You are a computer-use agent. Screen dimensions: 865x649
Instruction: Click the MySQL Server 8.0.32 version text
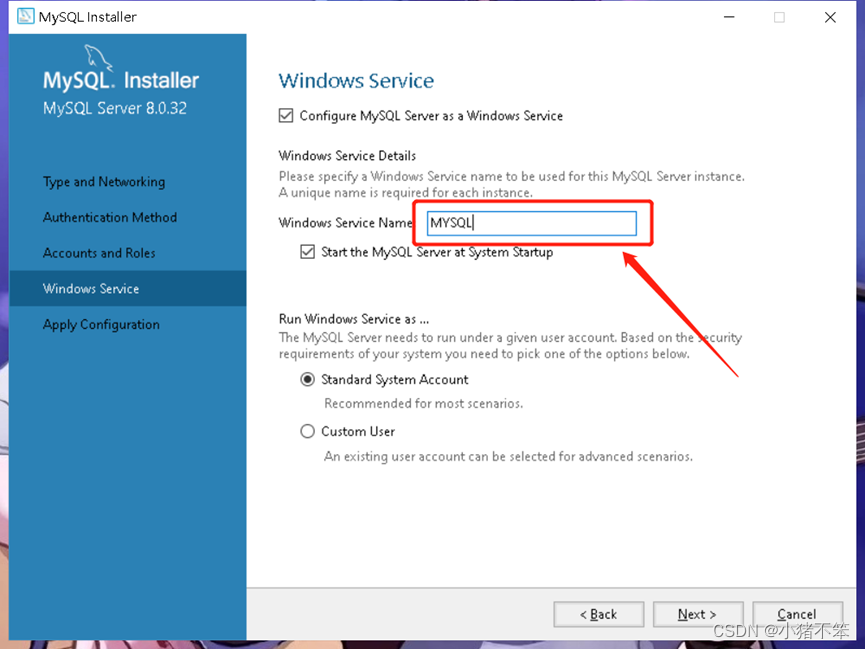[115, 108]
